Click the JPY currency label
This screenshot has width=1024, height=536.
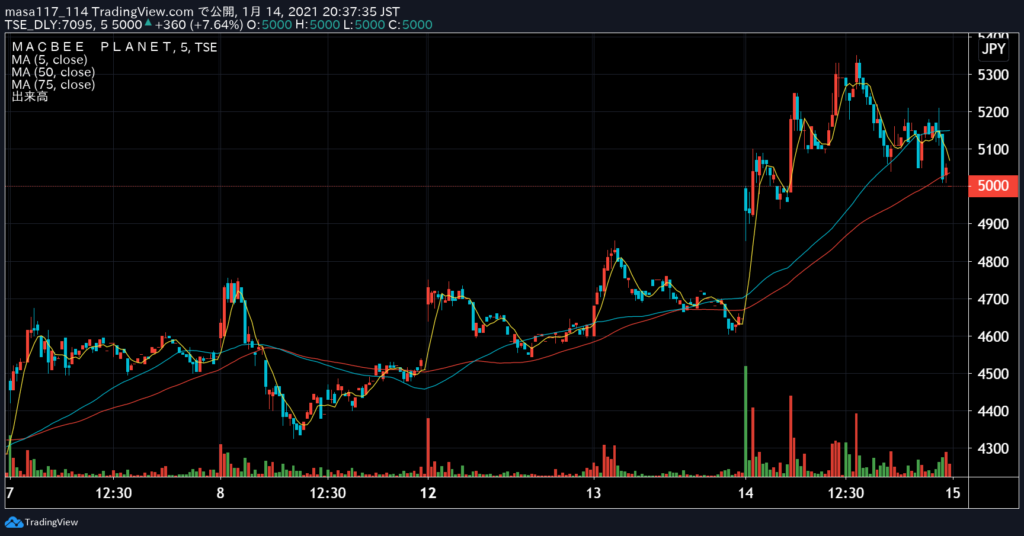(994, 49)
